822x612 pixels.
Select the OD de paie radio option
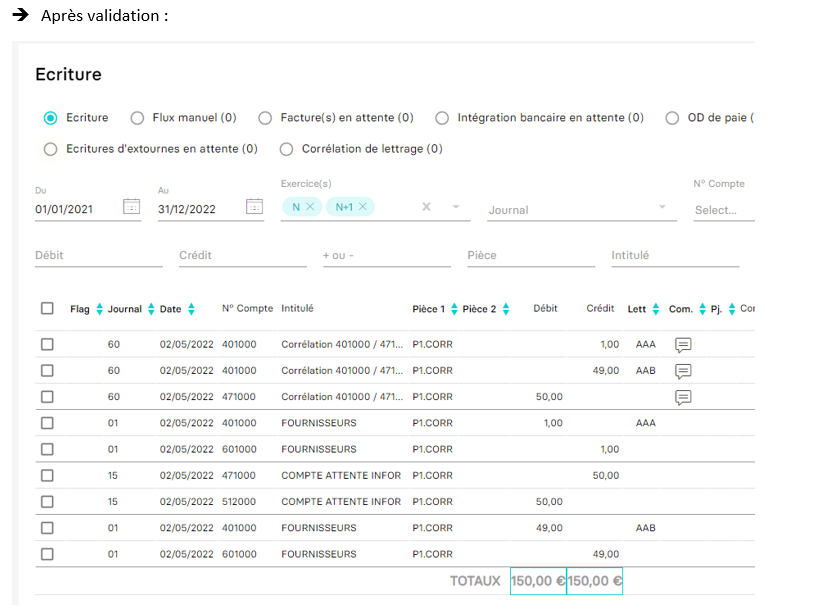(672, 118)
